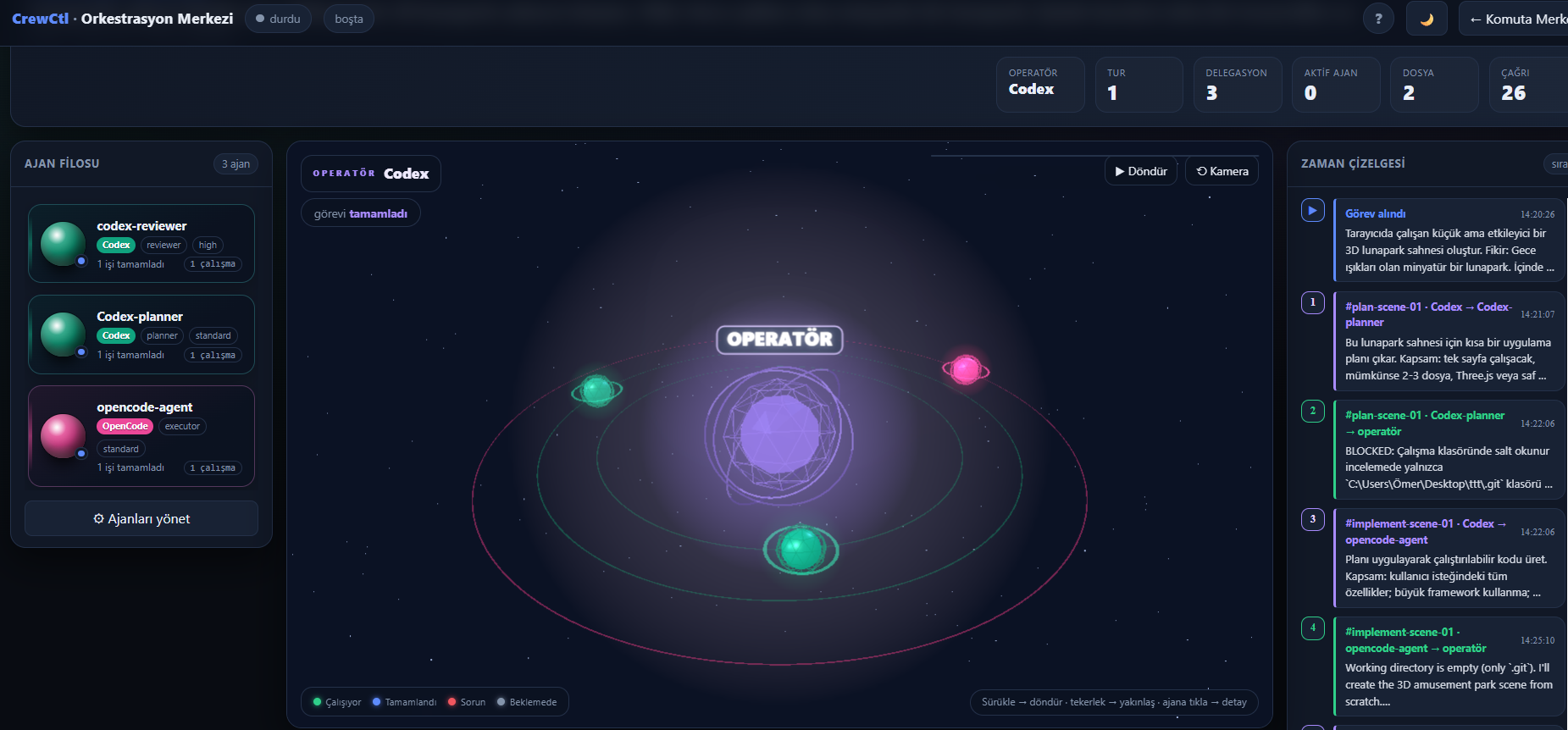This screenshot has width=1568, height=730.
Task: Open the Operatör Codex stat card
Action: (1040, 85)
